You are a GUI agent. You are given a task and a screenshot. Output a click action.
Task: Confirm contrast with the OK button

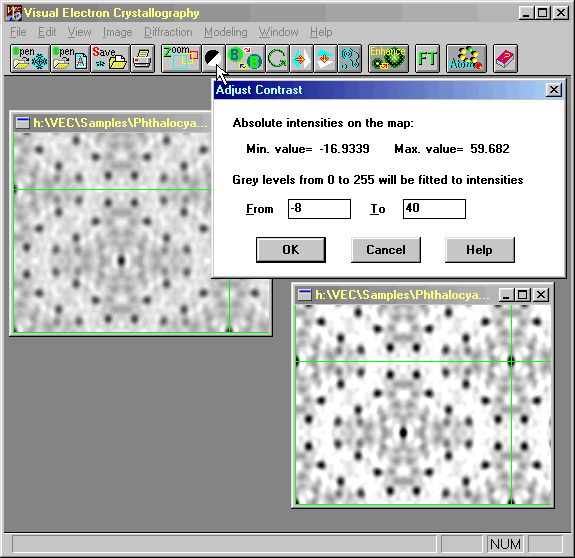click(x=290, y=250)
